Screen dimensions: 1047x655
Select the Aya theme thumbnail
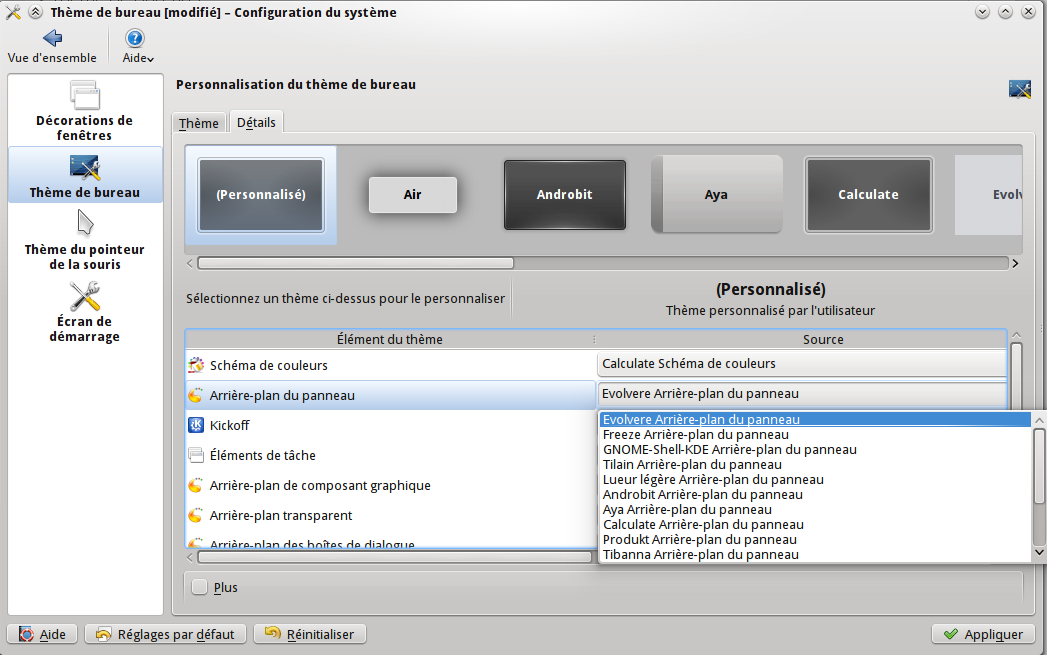(716, 195)
